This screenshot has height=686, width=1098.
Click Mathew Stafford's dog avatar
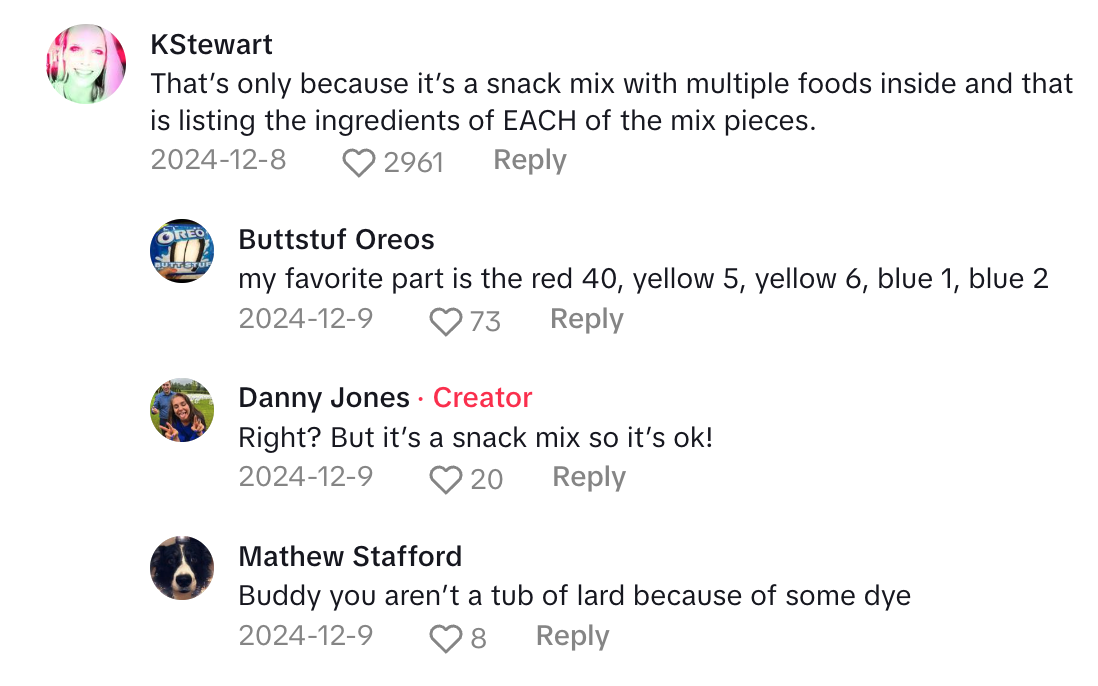[182, 568]
